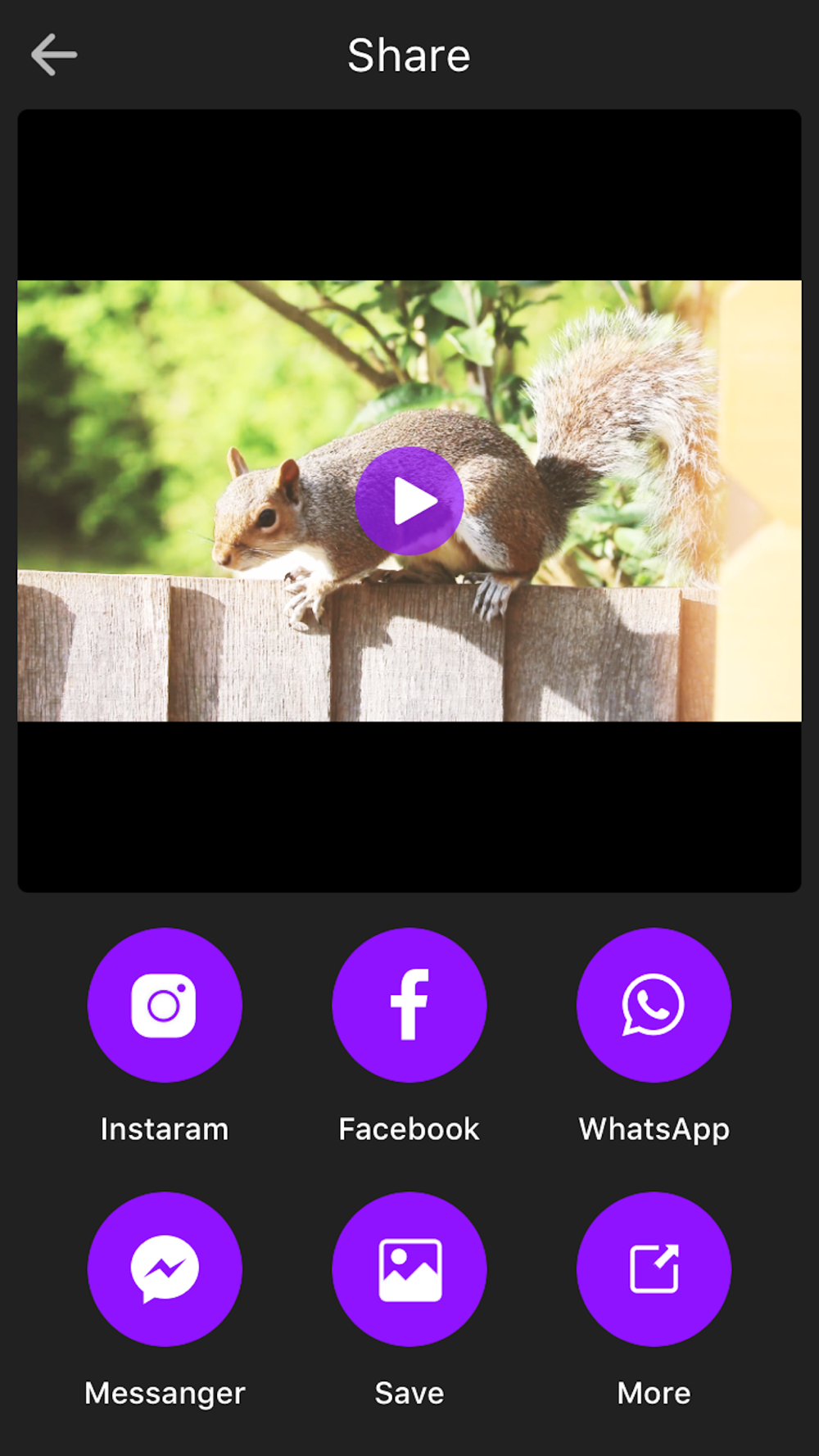Image resolution: width=819 pixels, height=1456 pixels.
Task: Click the 'Instaram' text label
Action: [165, 1129]
